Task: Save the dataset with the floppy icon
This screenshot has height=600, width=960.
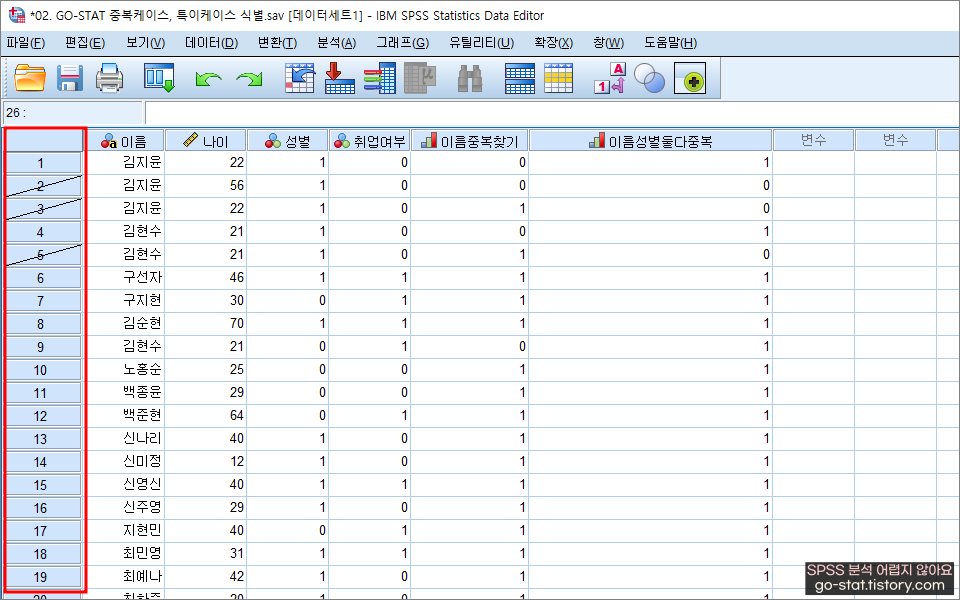Action: pos(70,78)
